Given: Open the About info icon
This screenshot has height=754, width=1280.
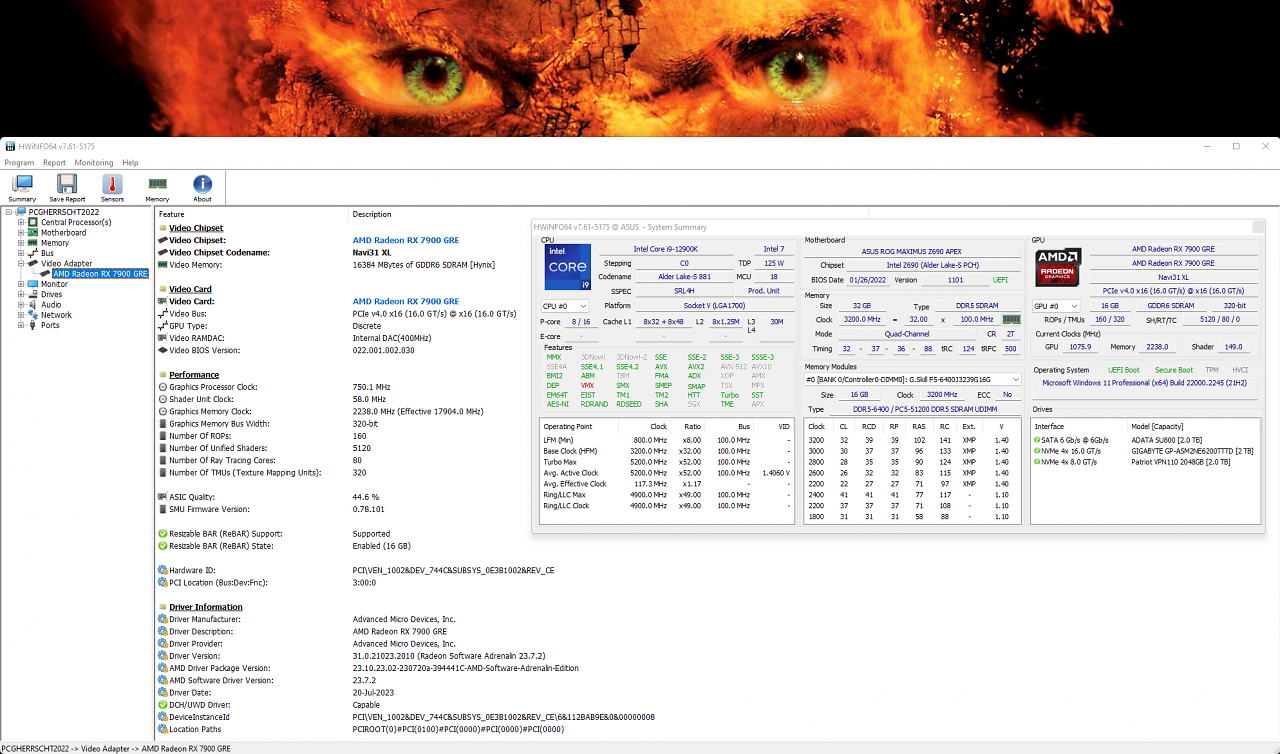Looking at the screenshot, I should [x=202, y=188].
